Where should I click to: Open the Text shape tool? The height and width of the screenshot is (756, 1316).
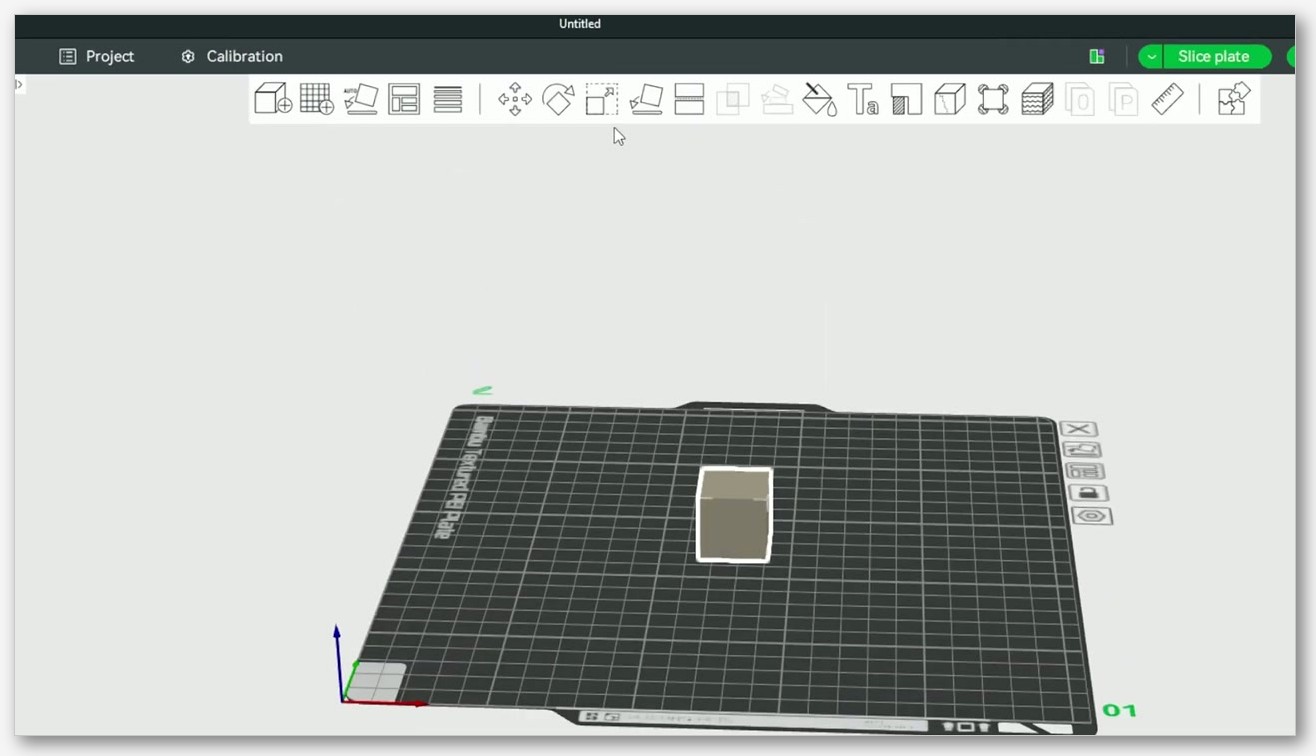pos(863,99)
